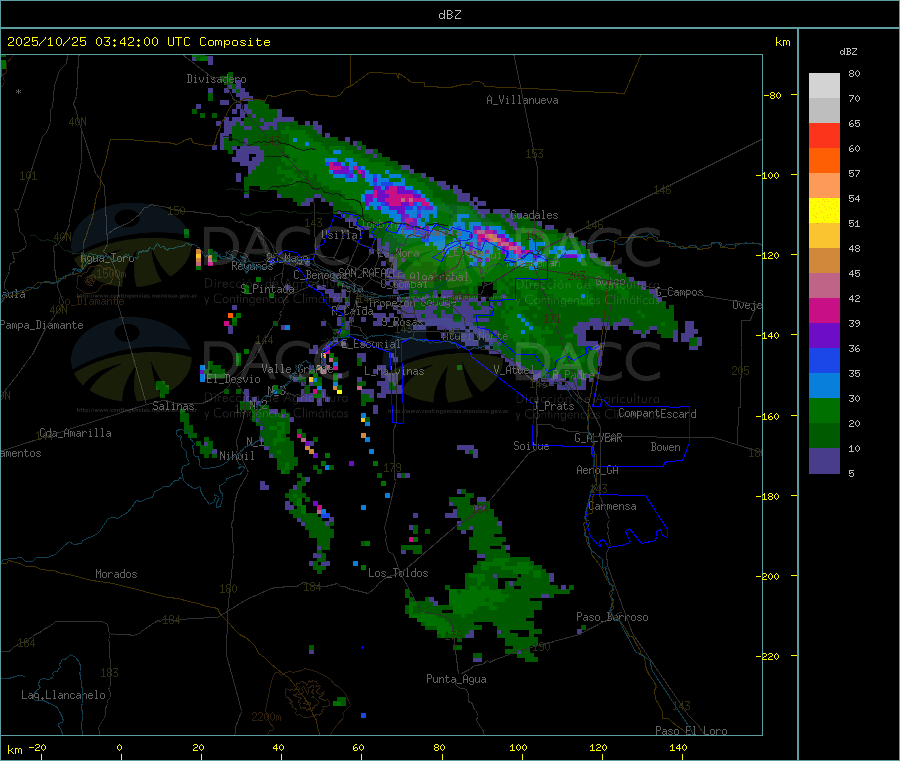Image resolution: width=900 pixels, height=761 pixels.
Task: Click the Cda_Amarilla map label
Action: [x=75, y=433]
